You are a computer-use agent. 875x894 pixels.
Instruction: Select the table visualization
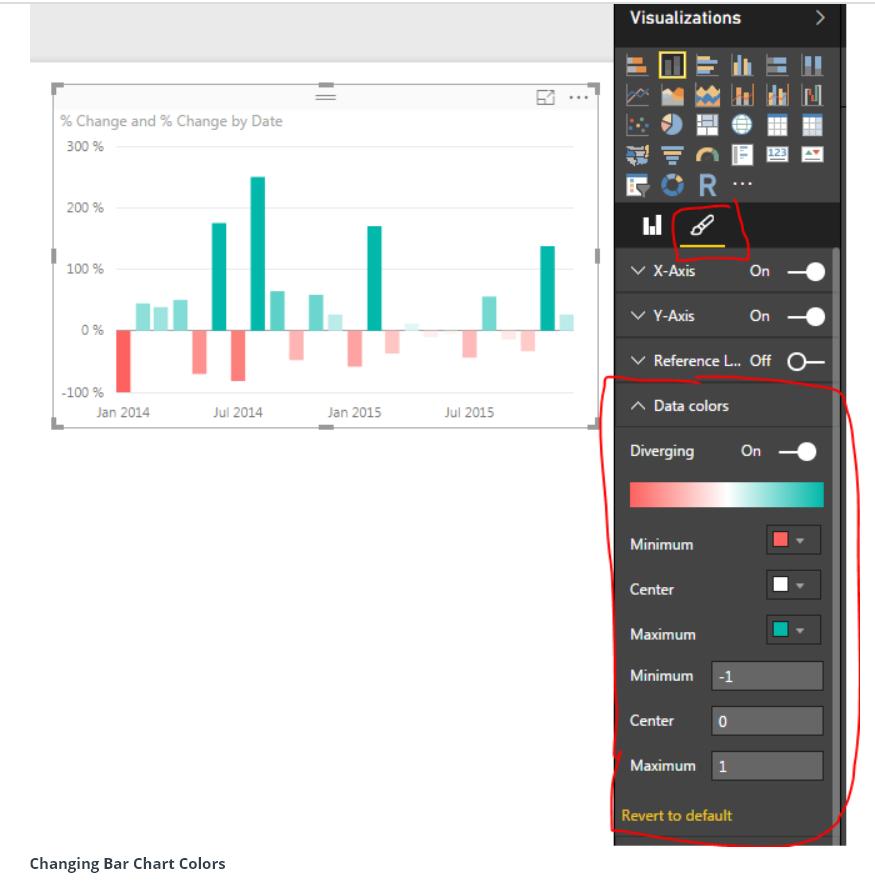click(777, 125)
